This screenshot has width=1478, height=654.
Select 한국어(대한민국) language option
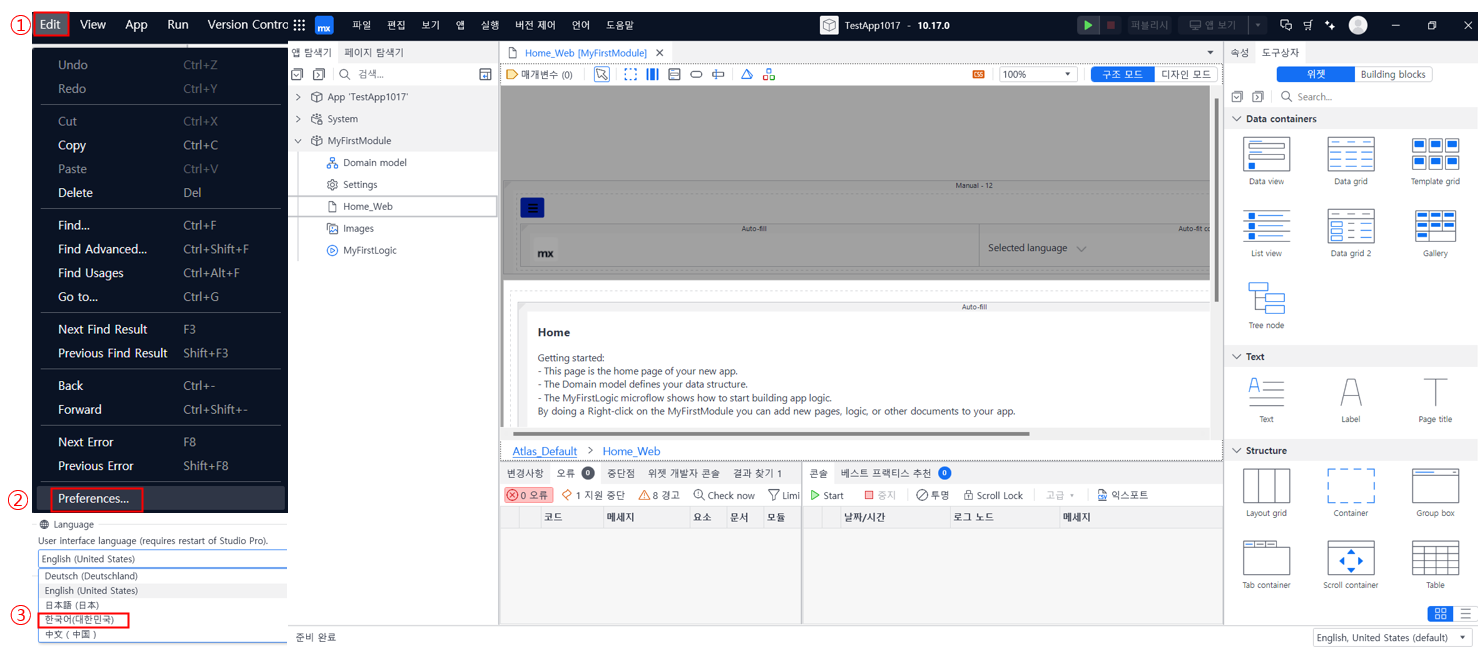point(80,620)
